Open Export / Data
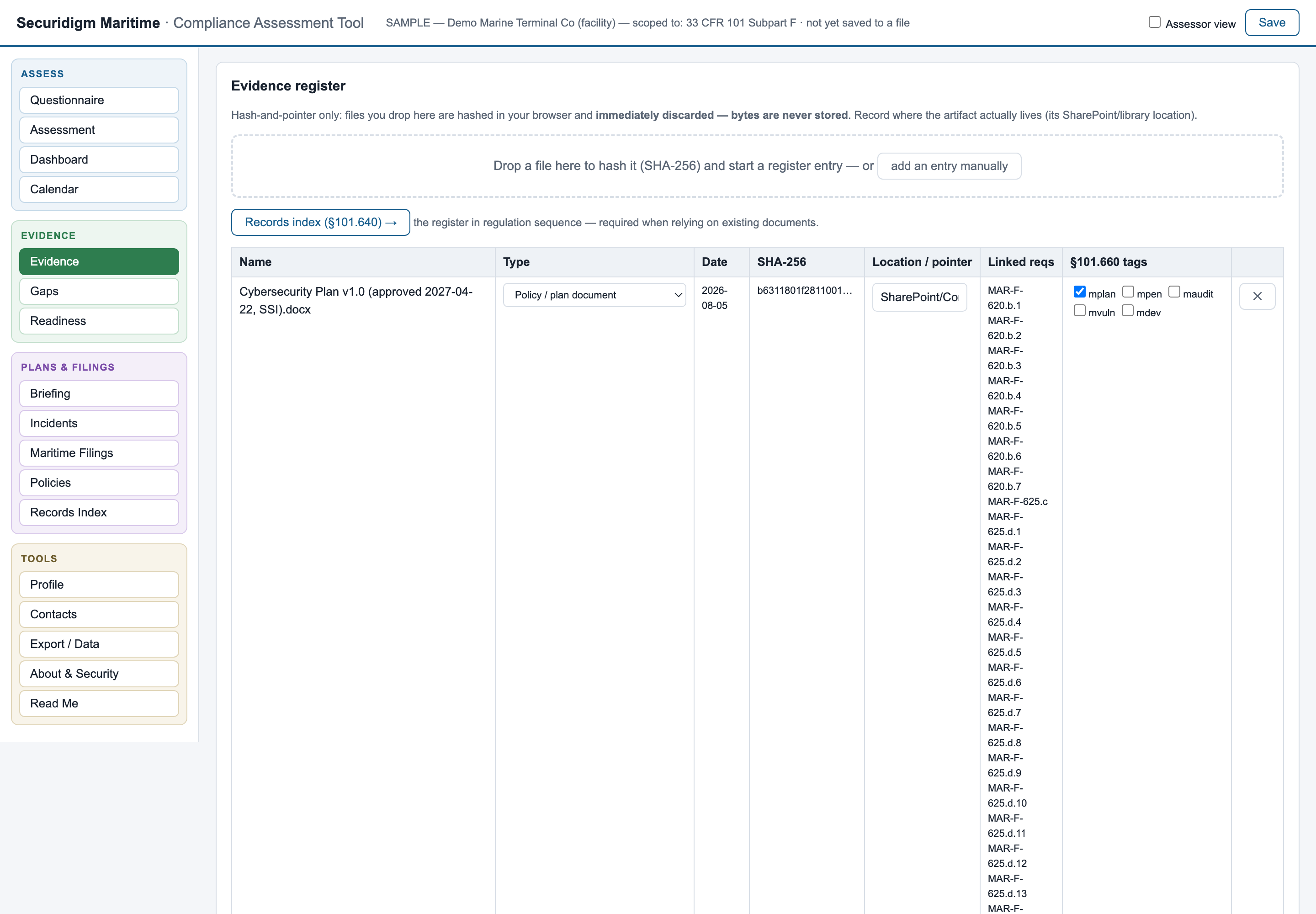 tap(99, 645)
